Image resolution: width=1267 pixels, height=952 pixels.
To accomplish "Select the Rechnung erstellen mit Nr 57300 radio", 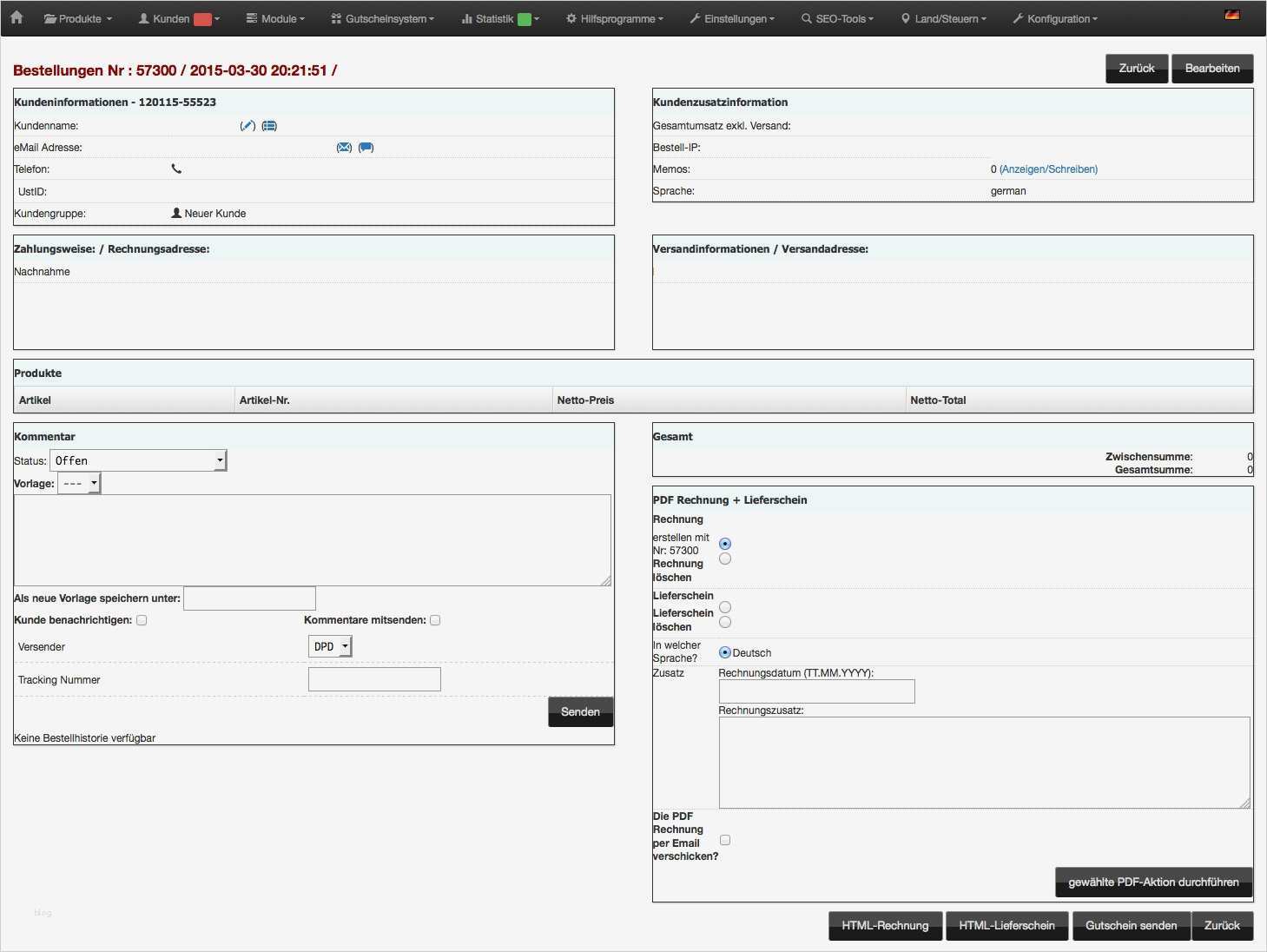I will [725, 544].
